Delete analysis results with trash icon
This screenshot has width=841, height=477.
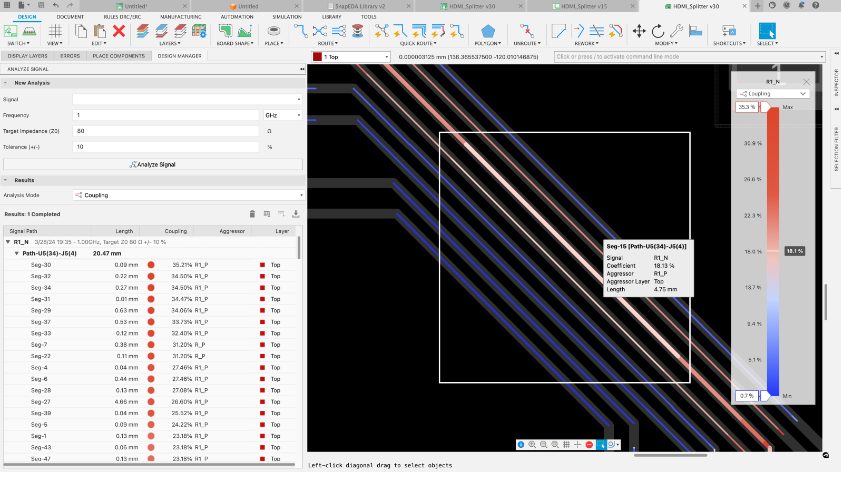252,214
